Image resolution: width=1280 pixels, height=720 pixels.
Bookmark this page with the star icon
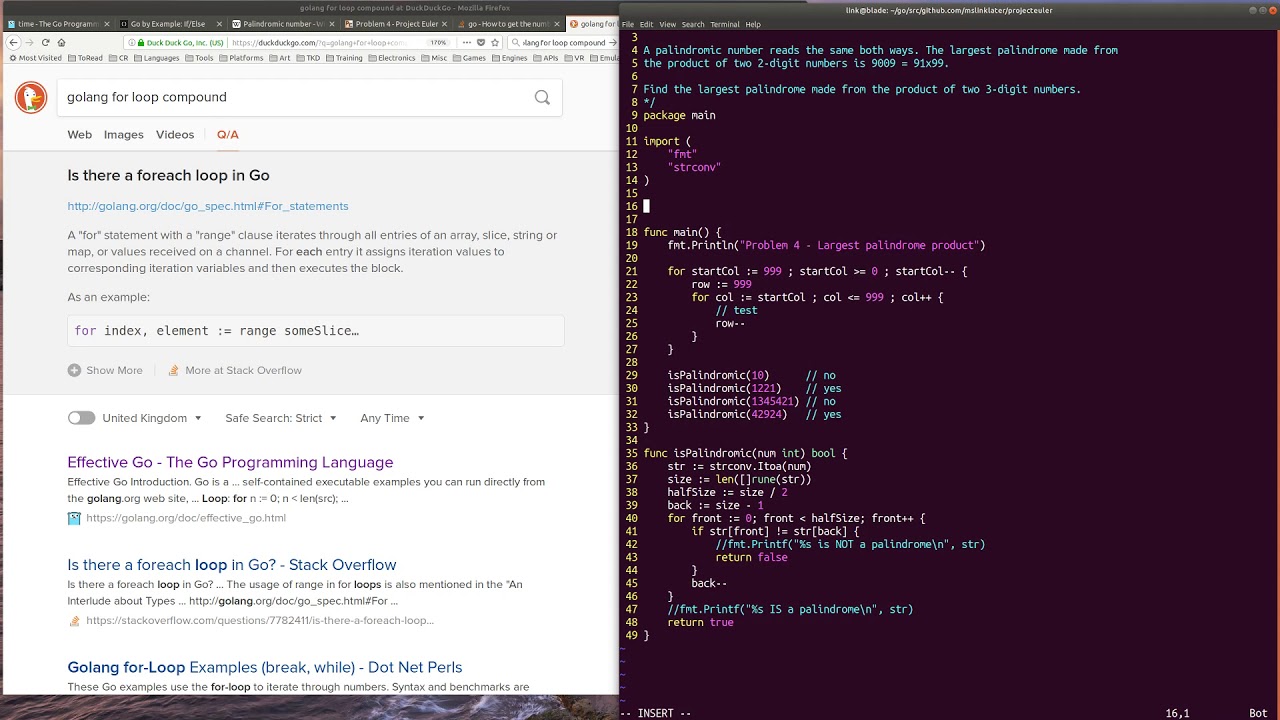(x=495, y=43)
